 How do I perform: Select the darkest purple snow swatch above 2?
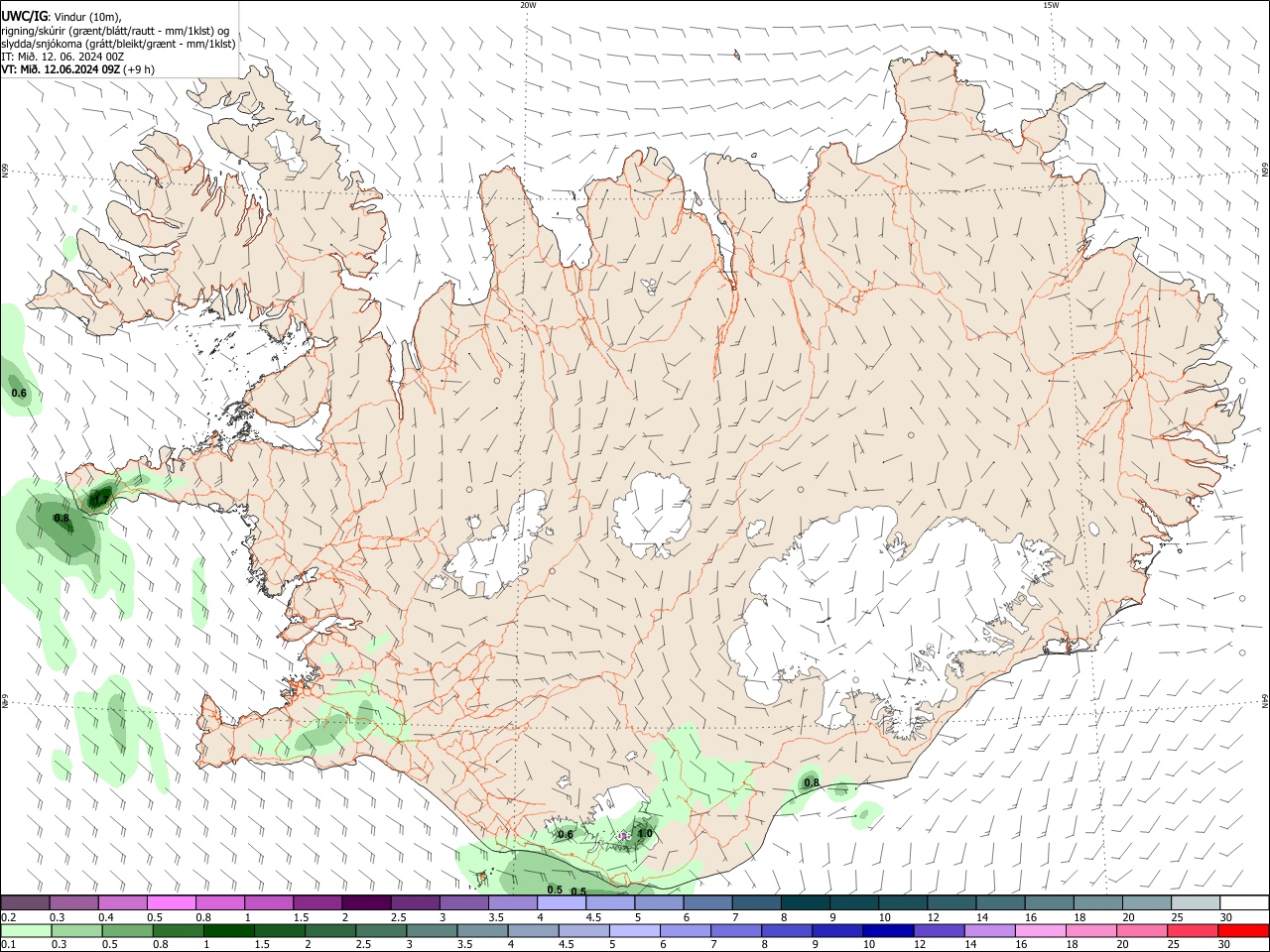point(366,902)
